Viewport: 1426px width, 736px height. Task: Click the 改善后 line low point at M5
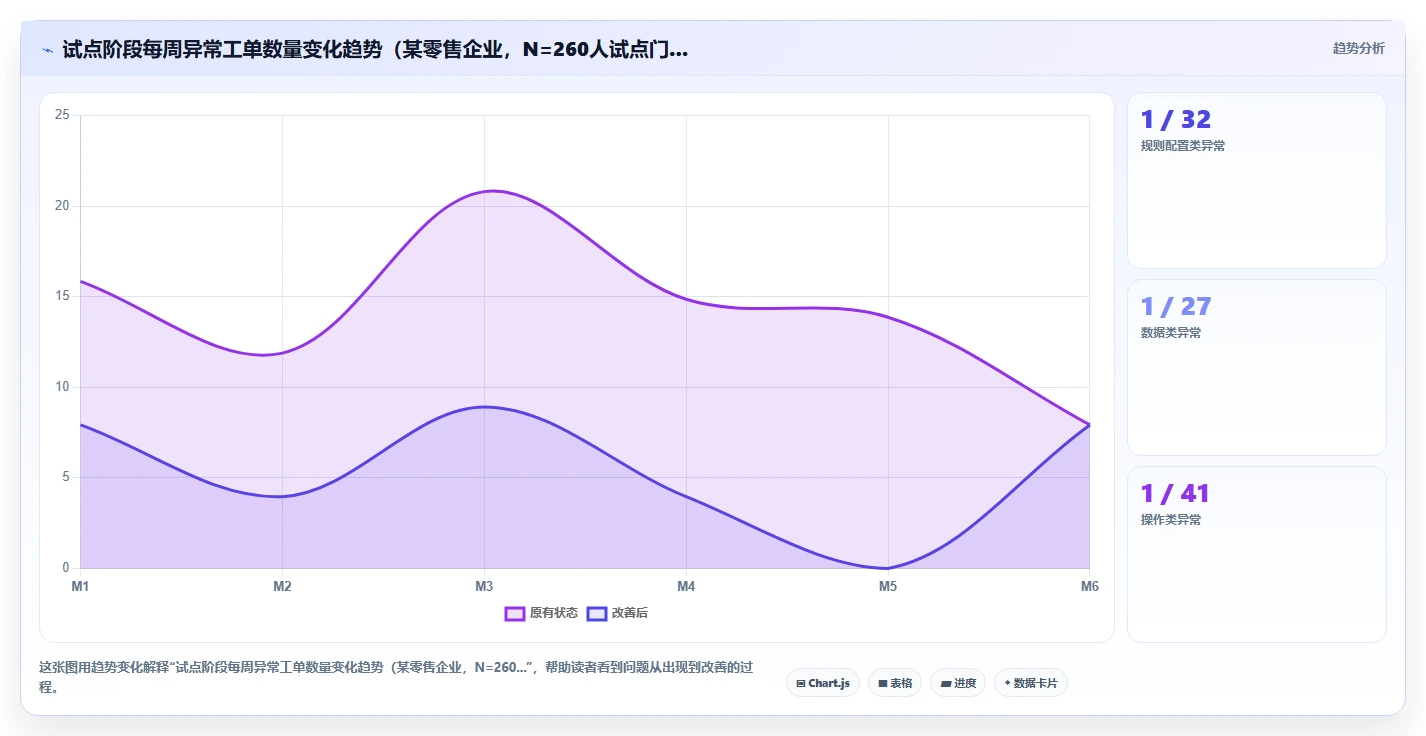click(x=888, y=568)
